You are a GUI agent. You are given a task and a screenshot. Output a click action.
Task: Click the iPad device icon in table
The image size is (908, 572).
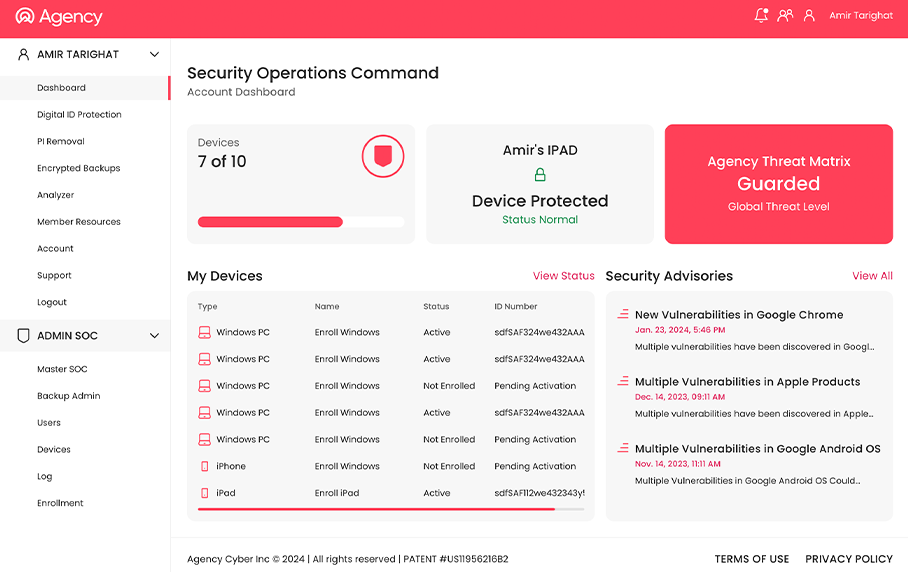(x=204, y=493)
